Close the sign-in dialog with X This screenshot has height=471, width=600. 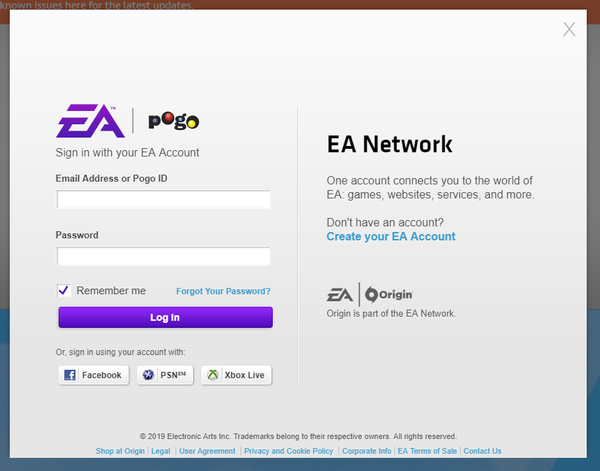click(x=569, y=29)
